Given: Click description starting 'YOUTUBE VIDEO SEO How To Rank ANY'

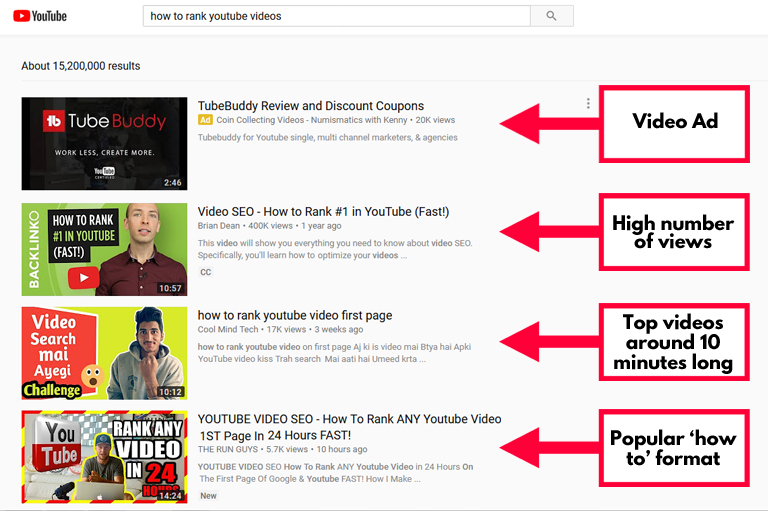Looking at the screenshot, I should click(336, 473).
